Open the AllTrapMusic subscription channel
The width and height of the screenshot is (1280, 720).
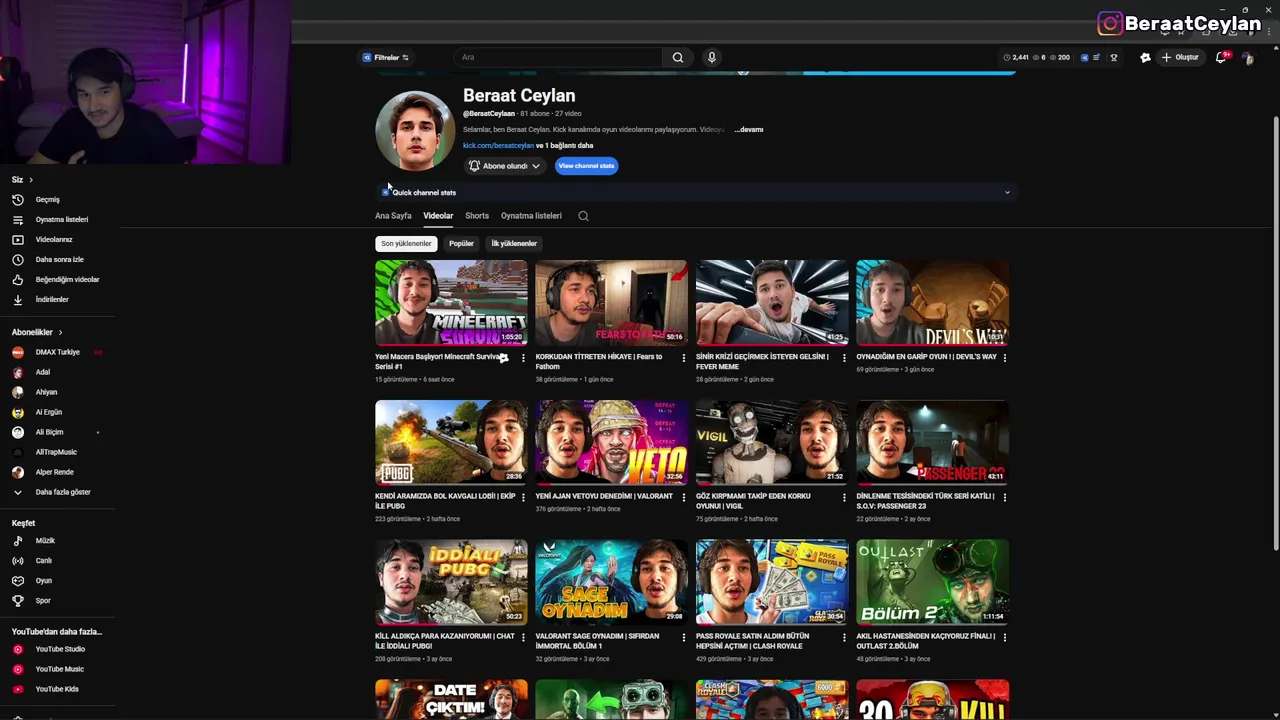point(57,452)
